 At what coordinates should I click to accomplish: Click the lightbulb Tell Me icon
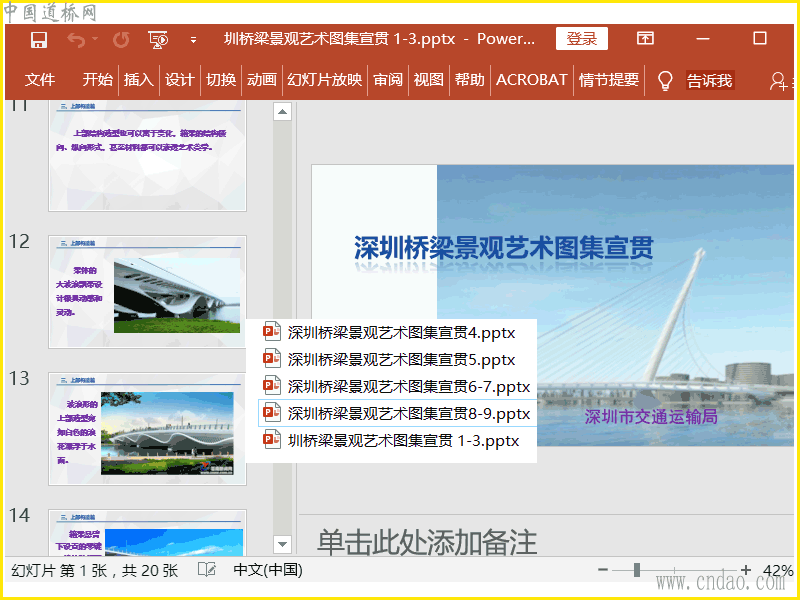664,80
